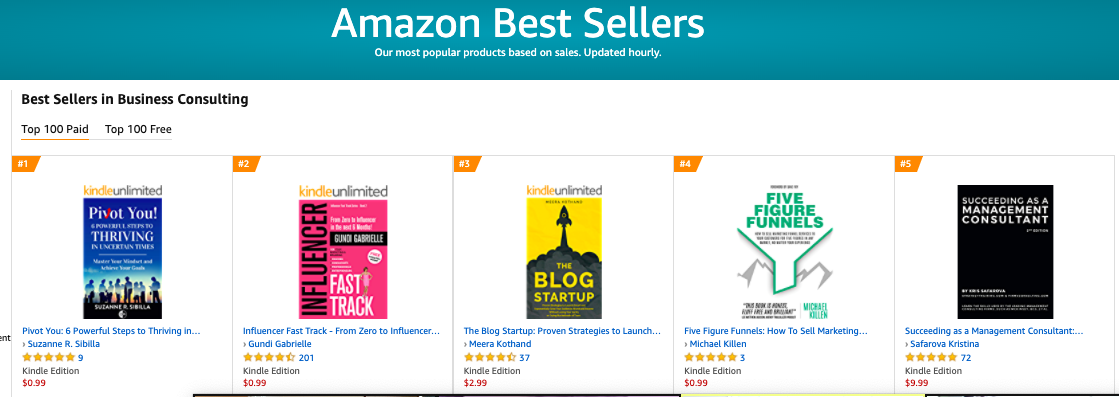Open Five Figure Funnels title link

coord(776,331)
